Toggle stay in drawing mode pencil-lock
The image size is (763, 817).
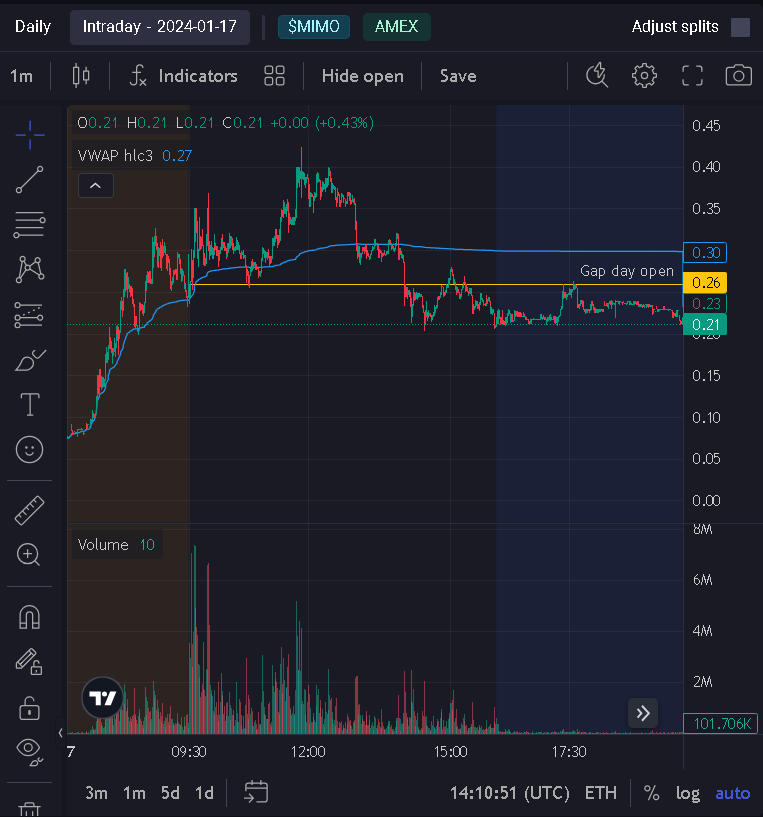pos(29,662)
